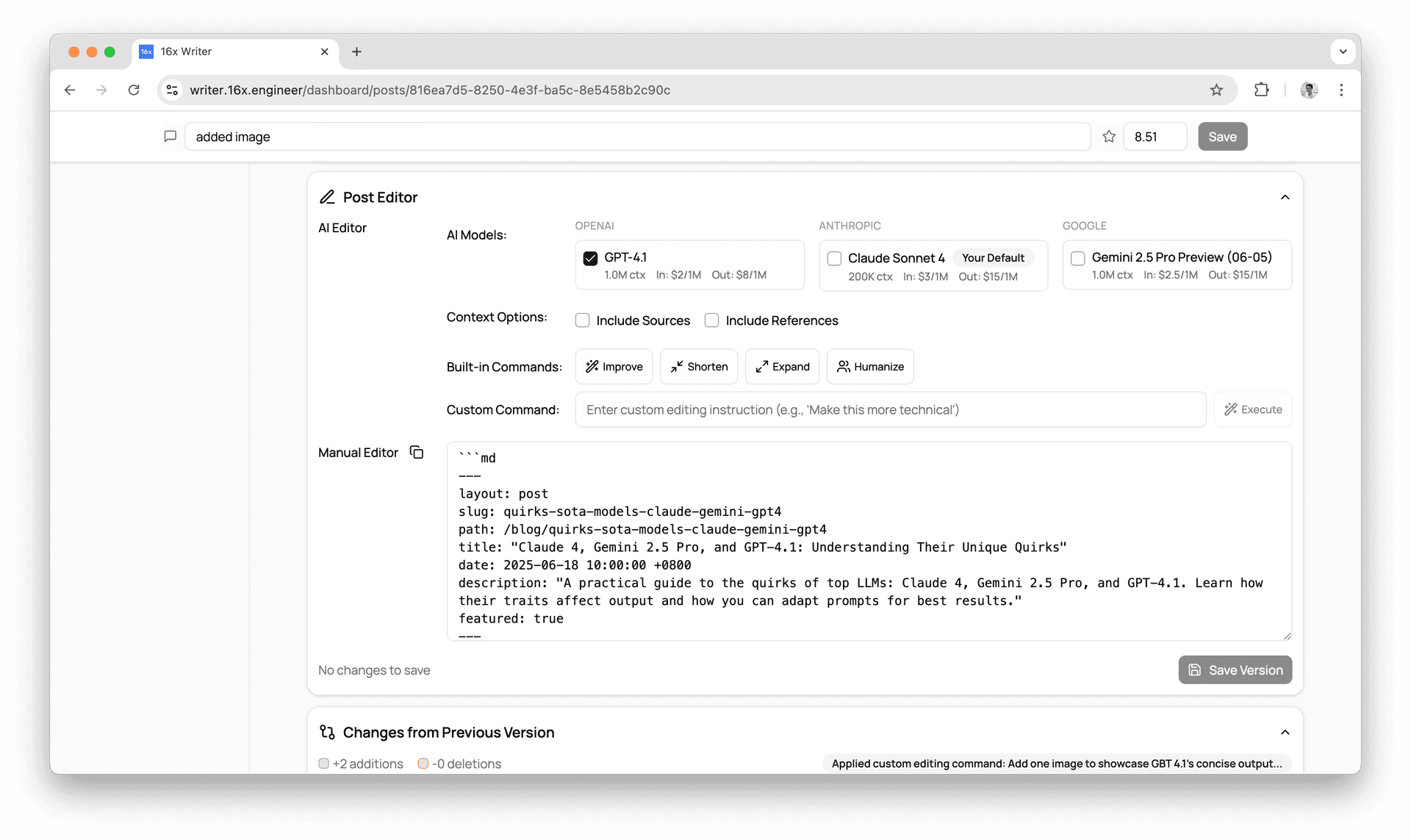
Task: Toggle the +2 additions checkbox
Action: 323,764
